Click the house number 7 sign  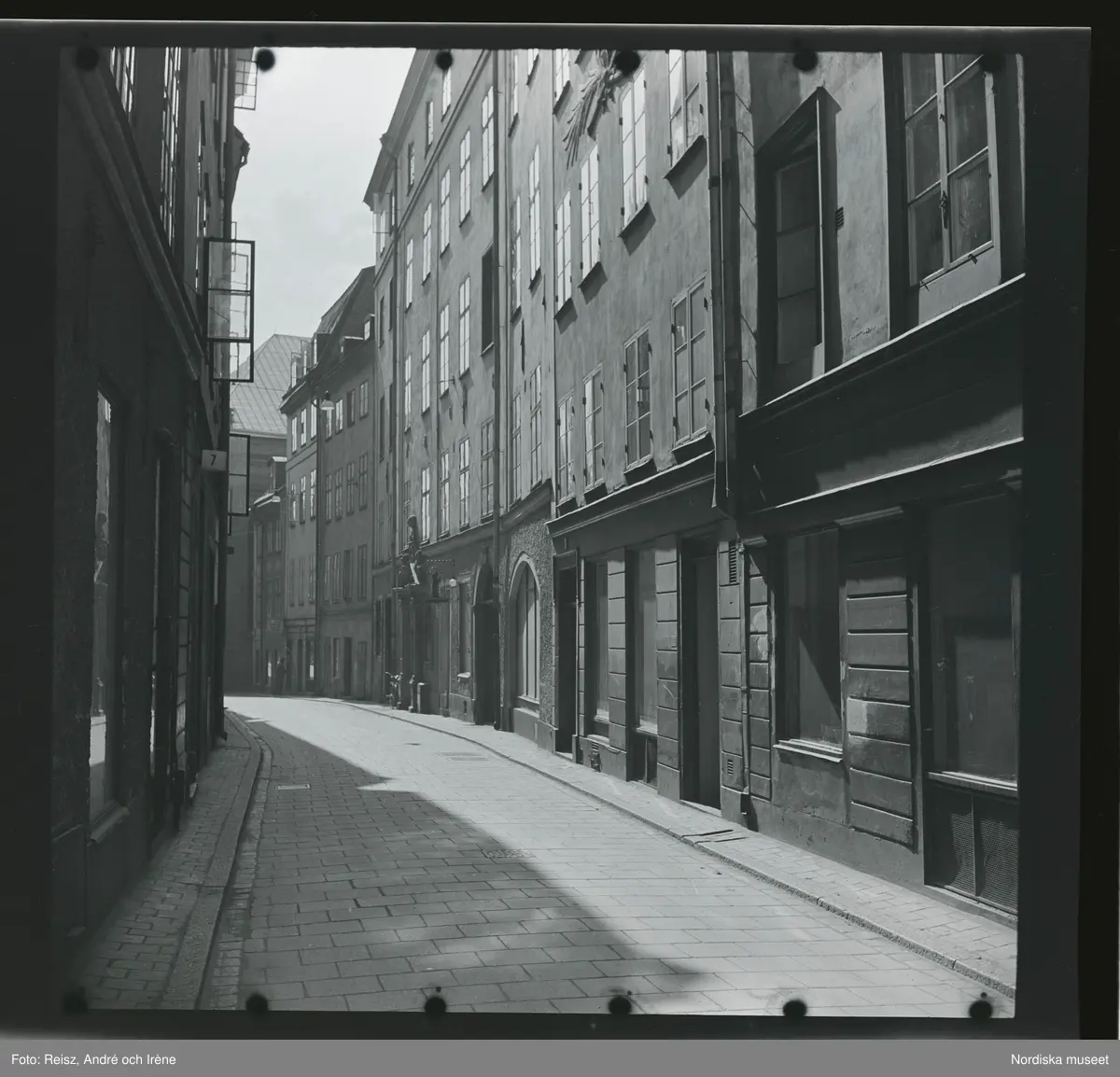click(x=214, y=460)
